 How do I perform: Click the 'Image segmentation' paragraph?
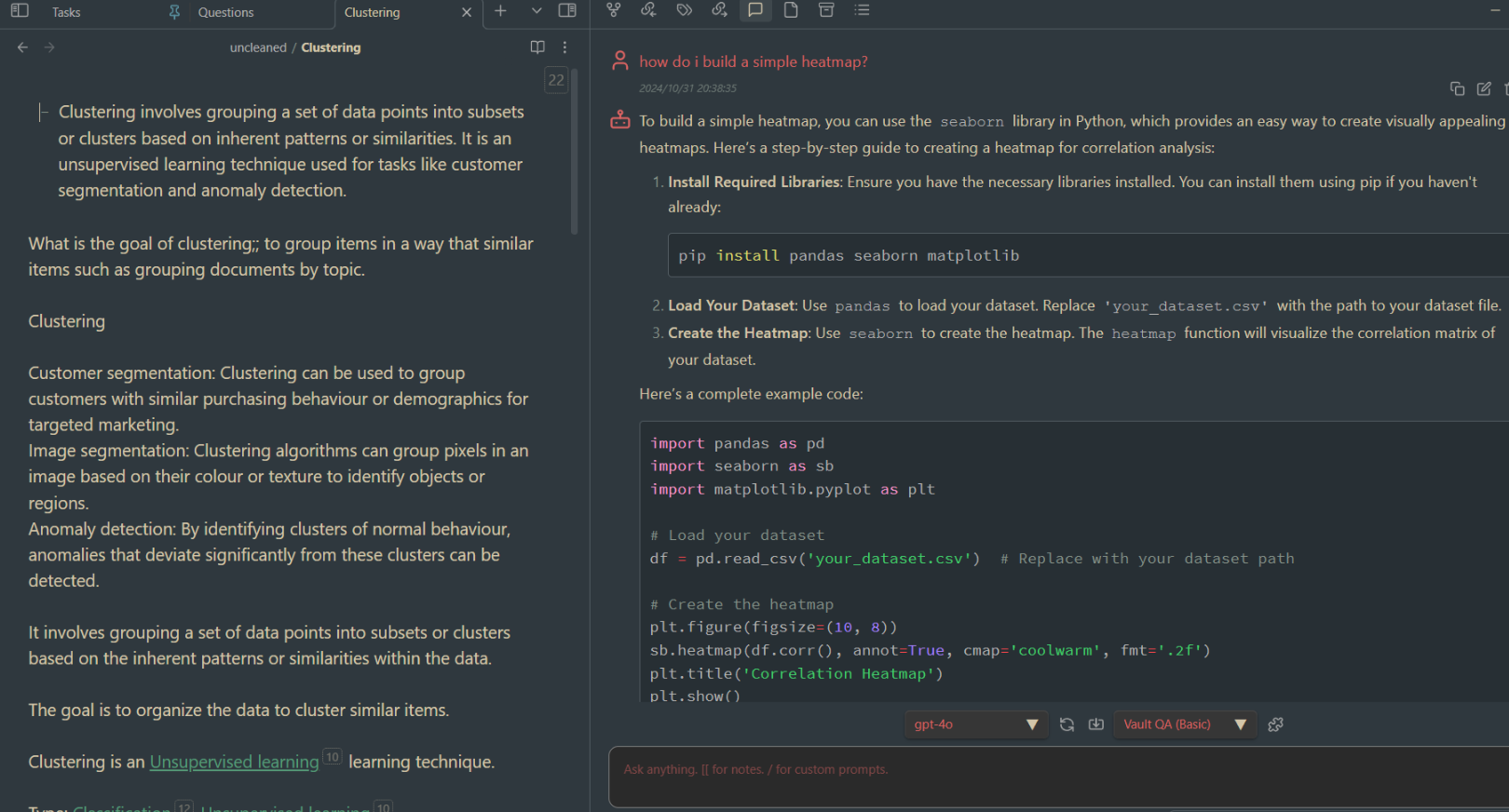point(278,477)
